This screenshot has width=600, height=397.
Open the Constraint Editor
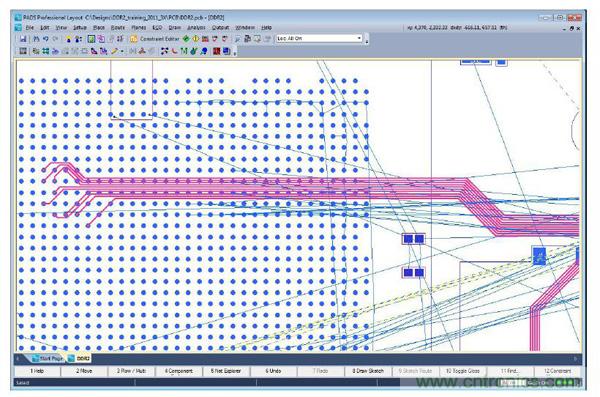155,39
